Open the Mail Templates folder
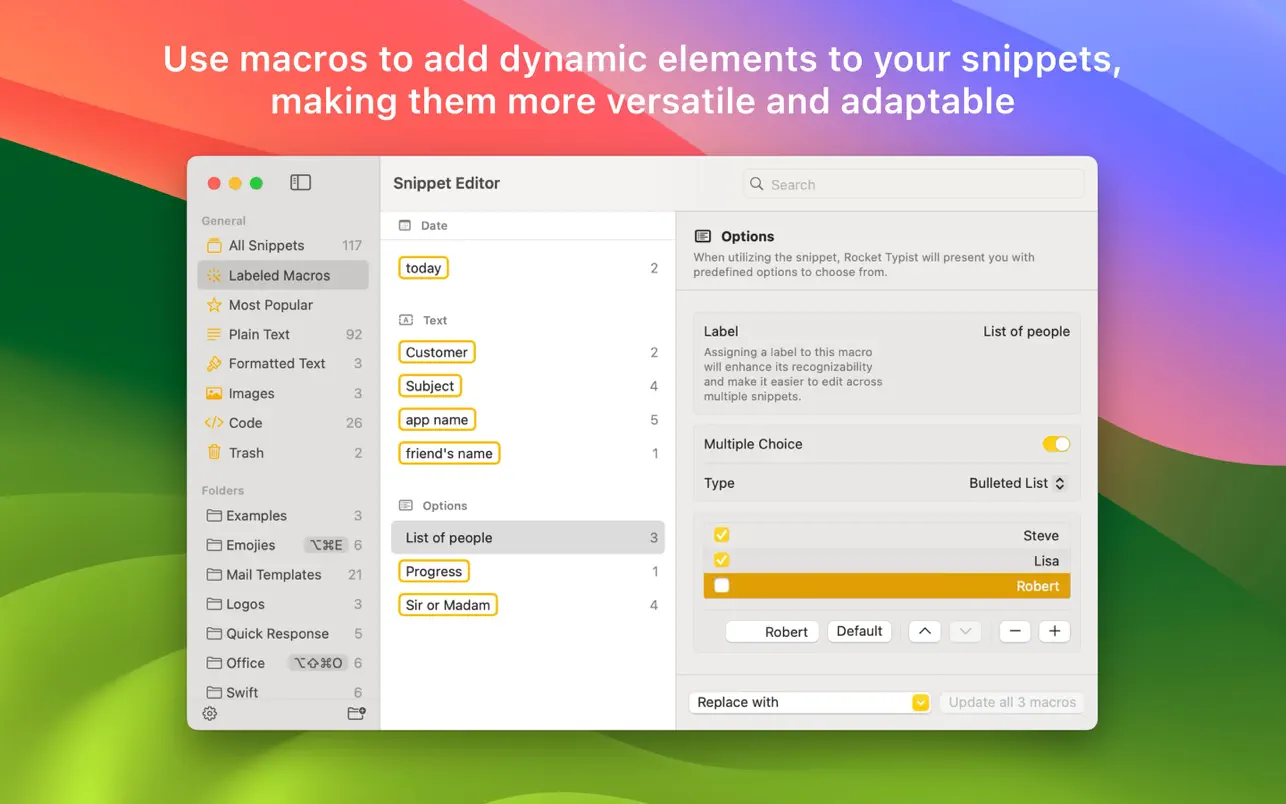Image resolution: width=1286 pixels, height=804 pixels. click(x=273, y=574)
